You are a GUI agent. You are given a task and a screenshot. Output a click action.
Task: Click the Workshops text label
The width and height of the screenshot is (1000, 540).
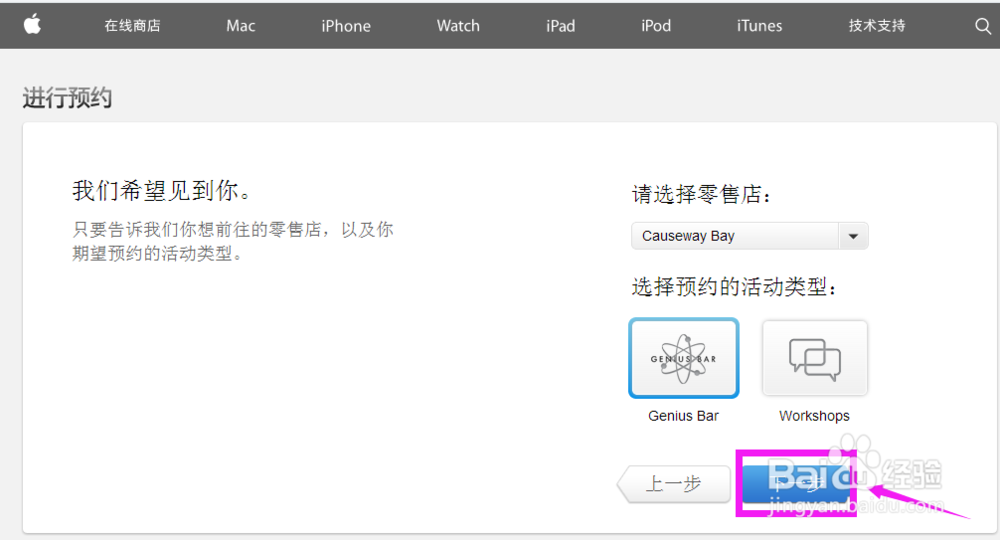(x=814, y=416)
